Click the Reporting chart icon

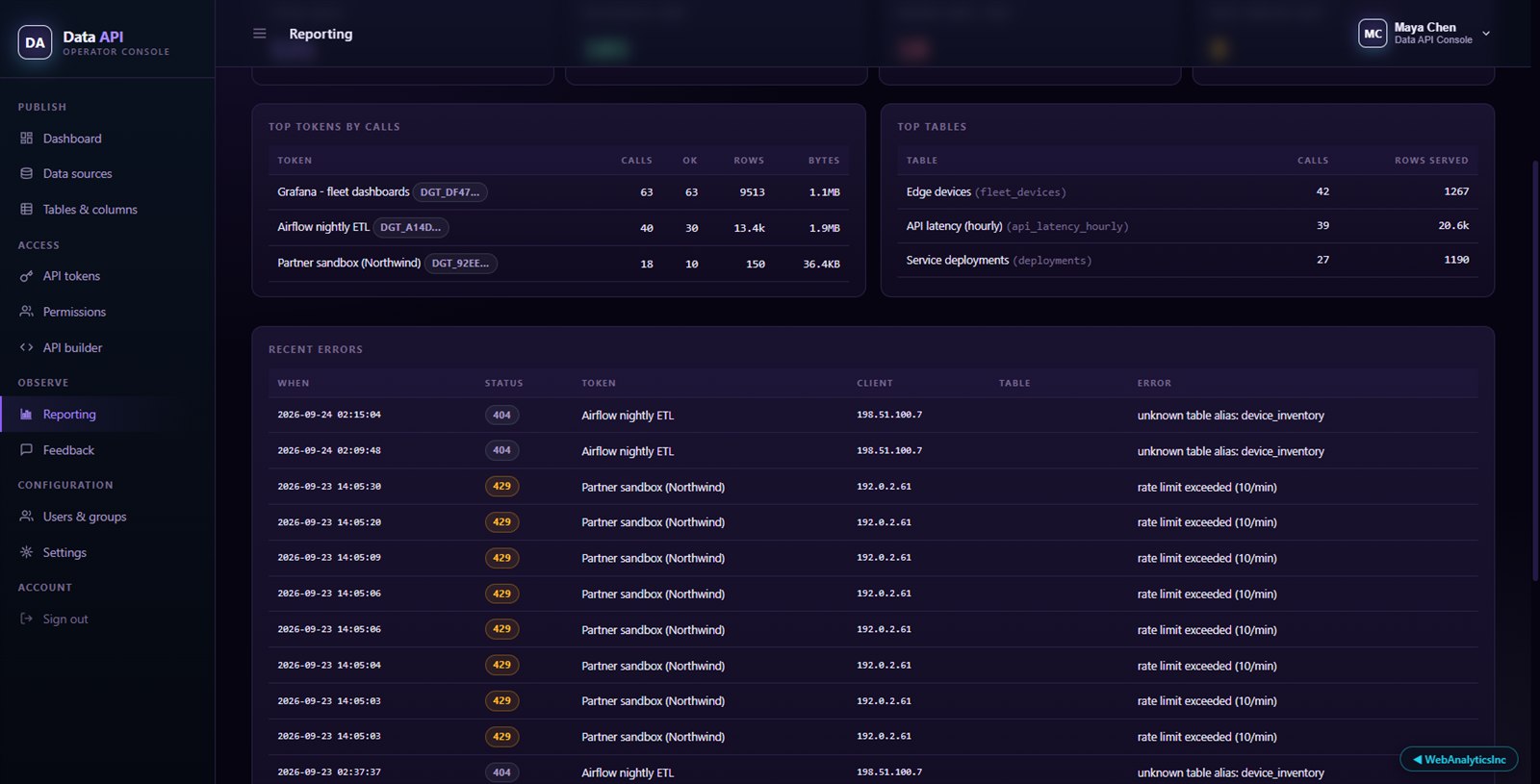click(27, 415)
